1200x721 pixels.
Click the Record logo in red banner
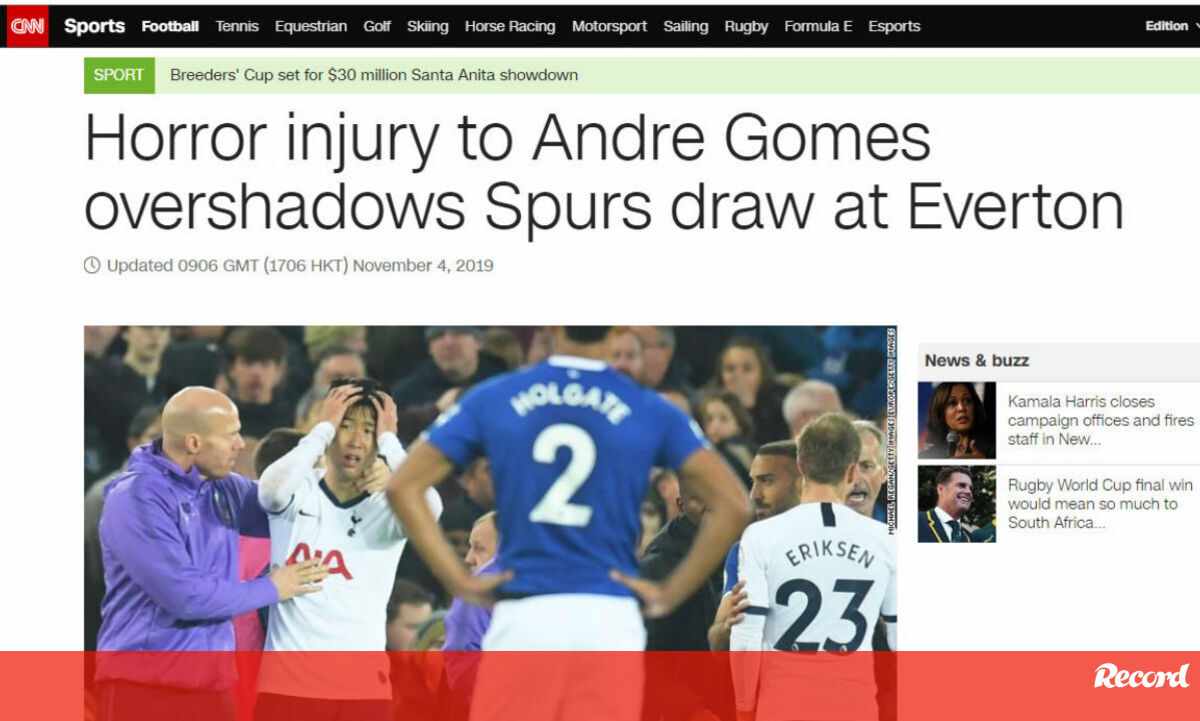pyautogui.click(x=1141, y=677)
